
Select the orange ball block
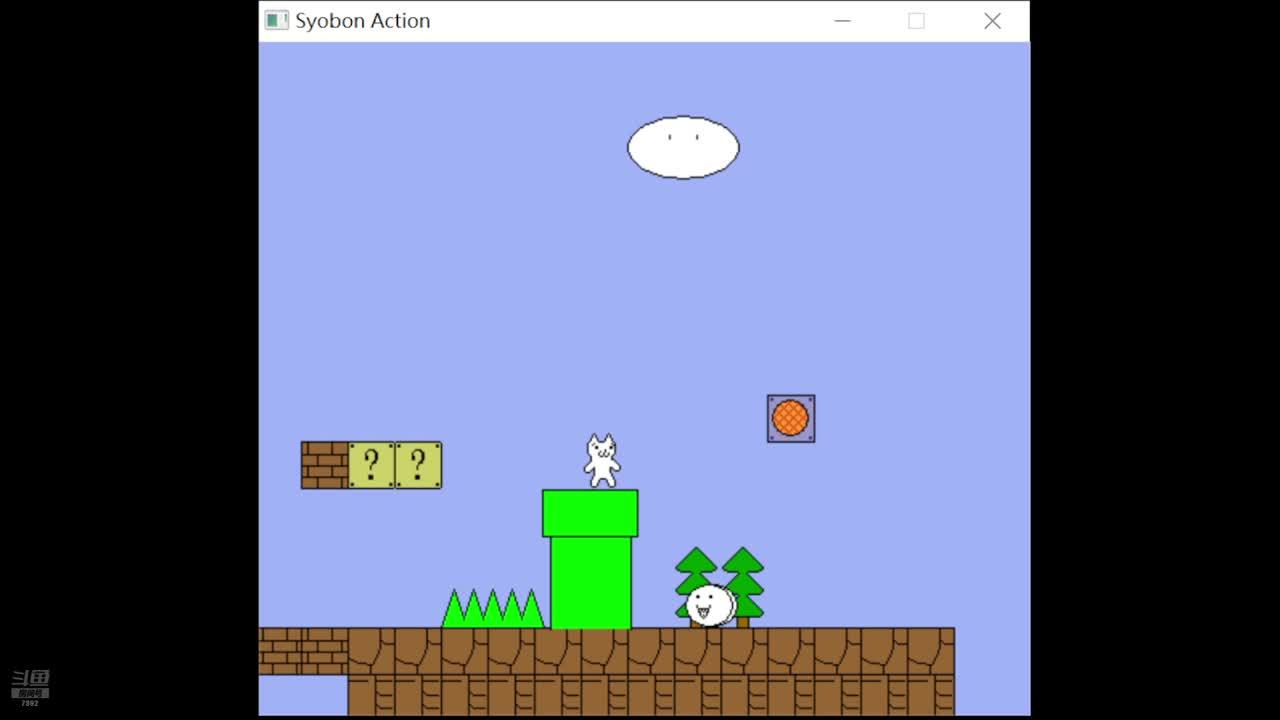[791, 418]
